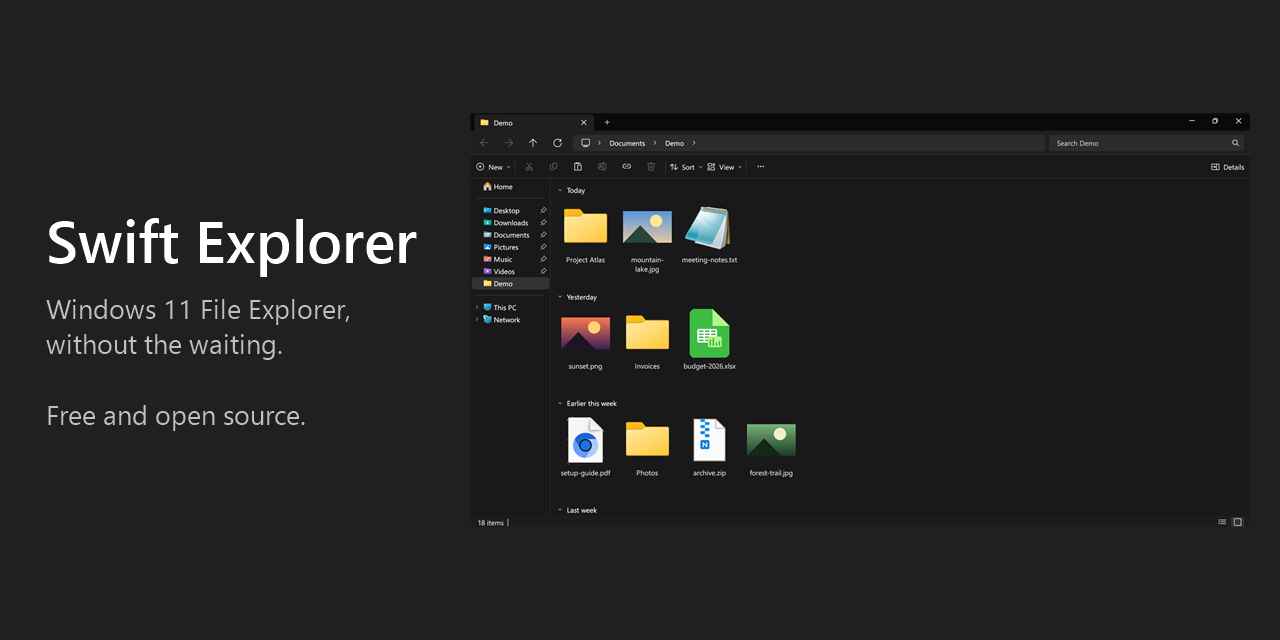Select the meeting-notes.txt file

pos(709,236)
